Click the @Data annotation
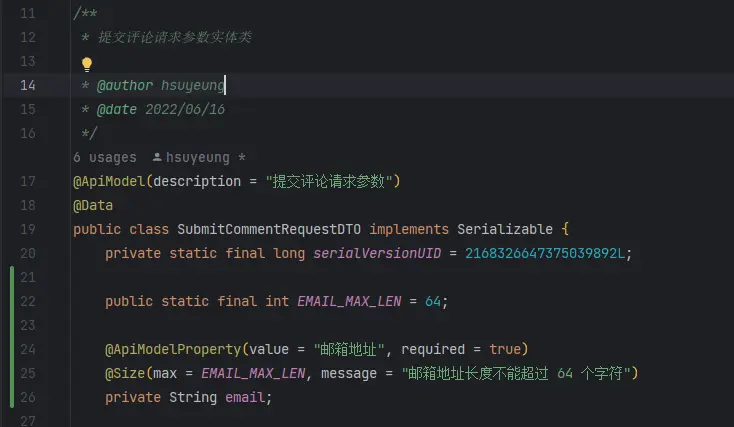Screen dimensions: 734x427 tap(93, 205)
